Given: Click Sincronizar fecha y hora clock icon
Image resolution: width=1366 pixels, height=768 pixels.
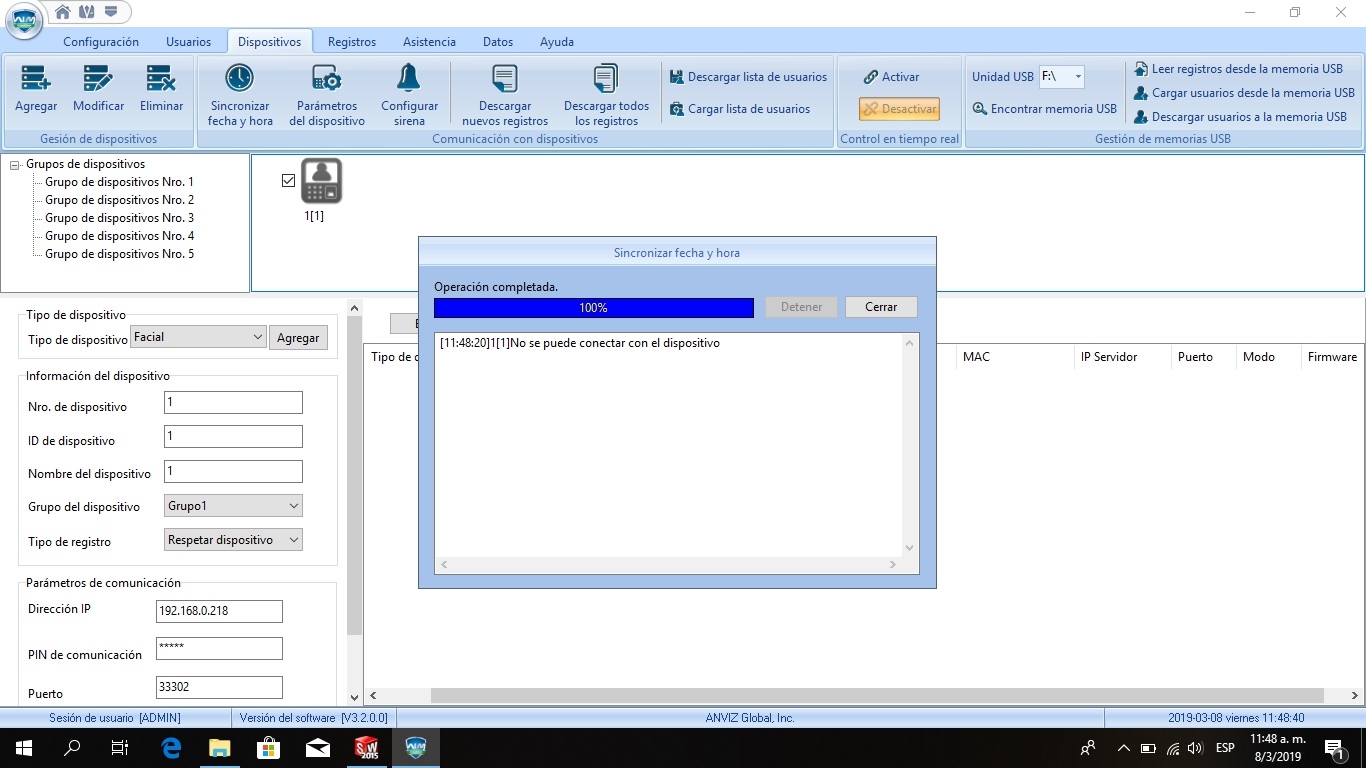Looking at the screenshot, I should click(x=240, y=78).
